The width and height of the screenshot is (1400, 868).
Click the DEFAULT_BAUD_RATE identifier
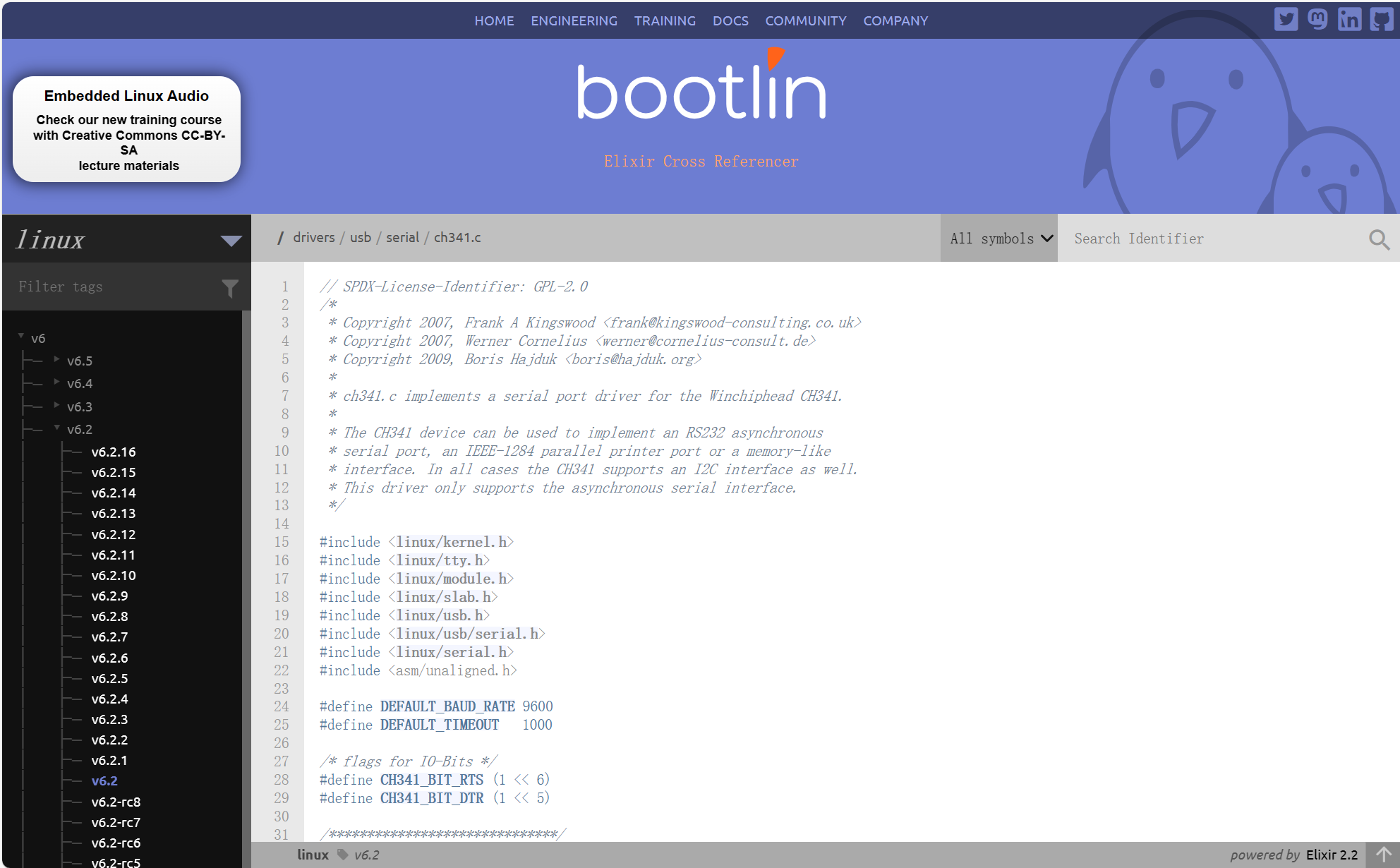click(447, 706)
